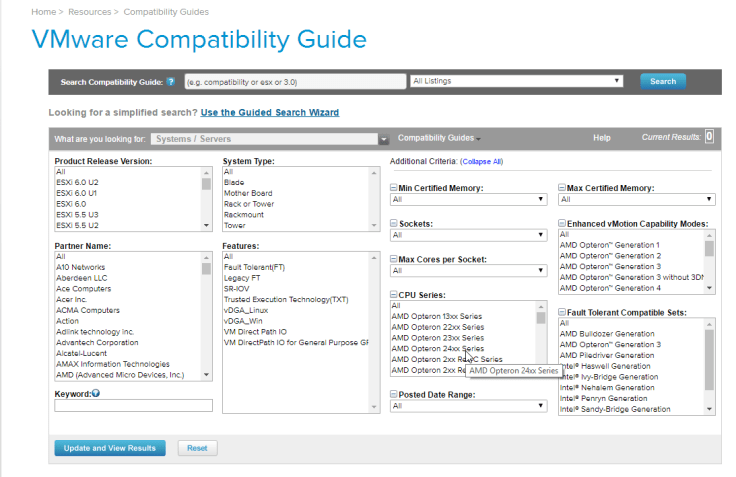Select Trusted Execution Technology(TXT) feature
736x477 pixels.
286,300
